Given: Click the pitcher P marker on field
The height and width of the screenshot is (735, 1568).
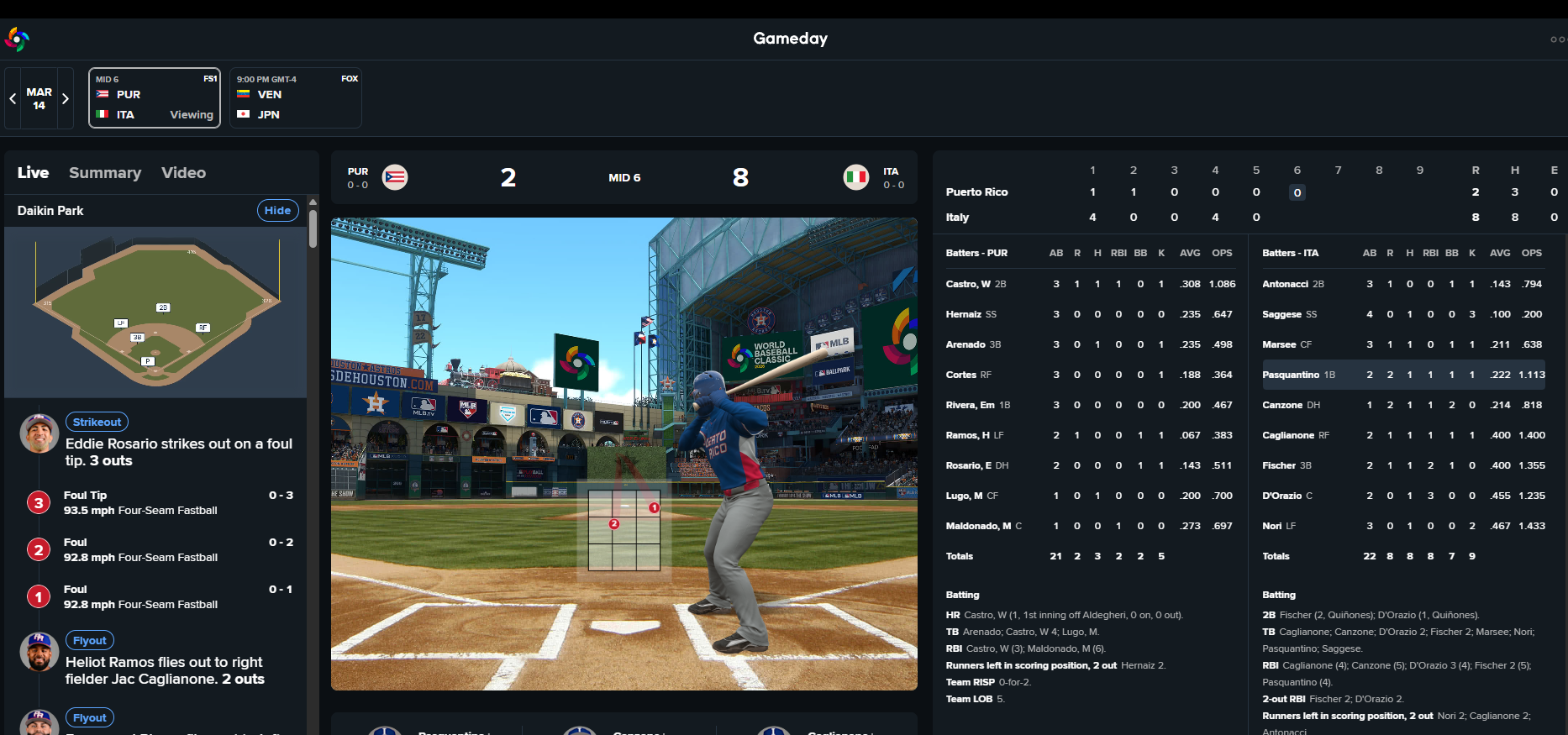Looking at the screenshot, I should (x=148, y=361).
